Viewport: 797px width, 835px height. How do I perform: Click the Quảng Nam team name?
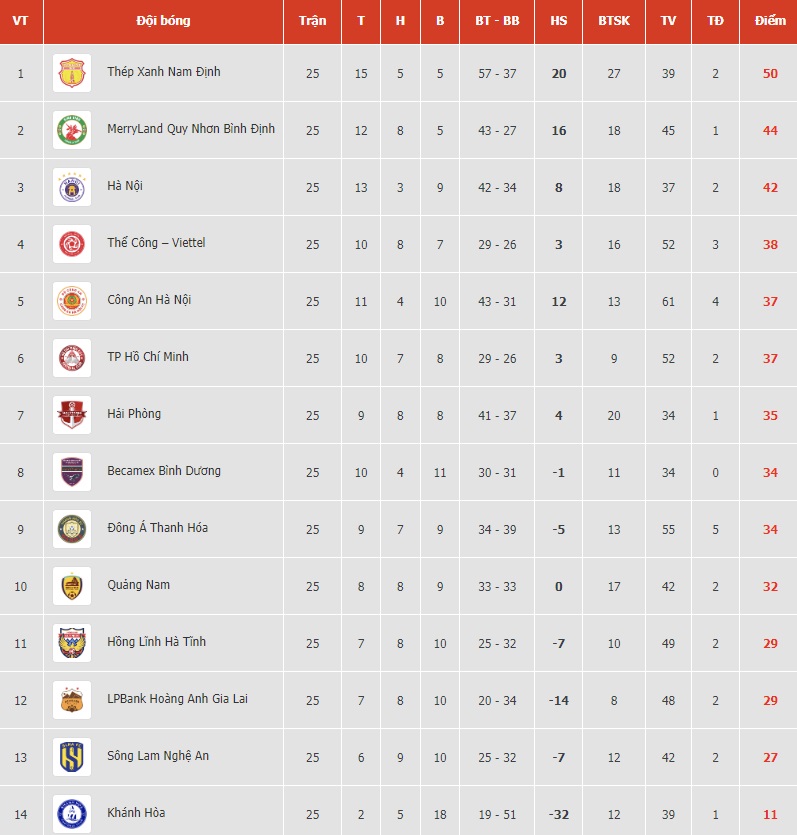click(138, 585)
